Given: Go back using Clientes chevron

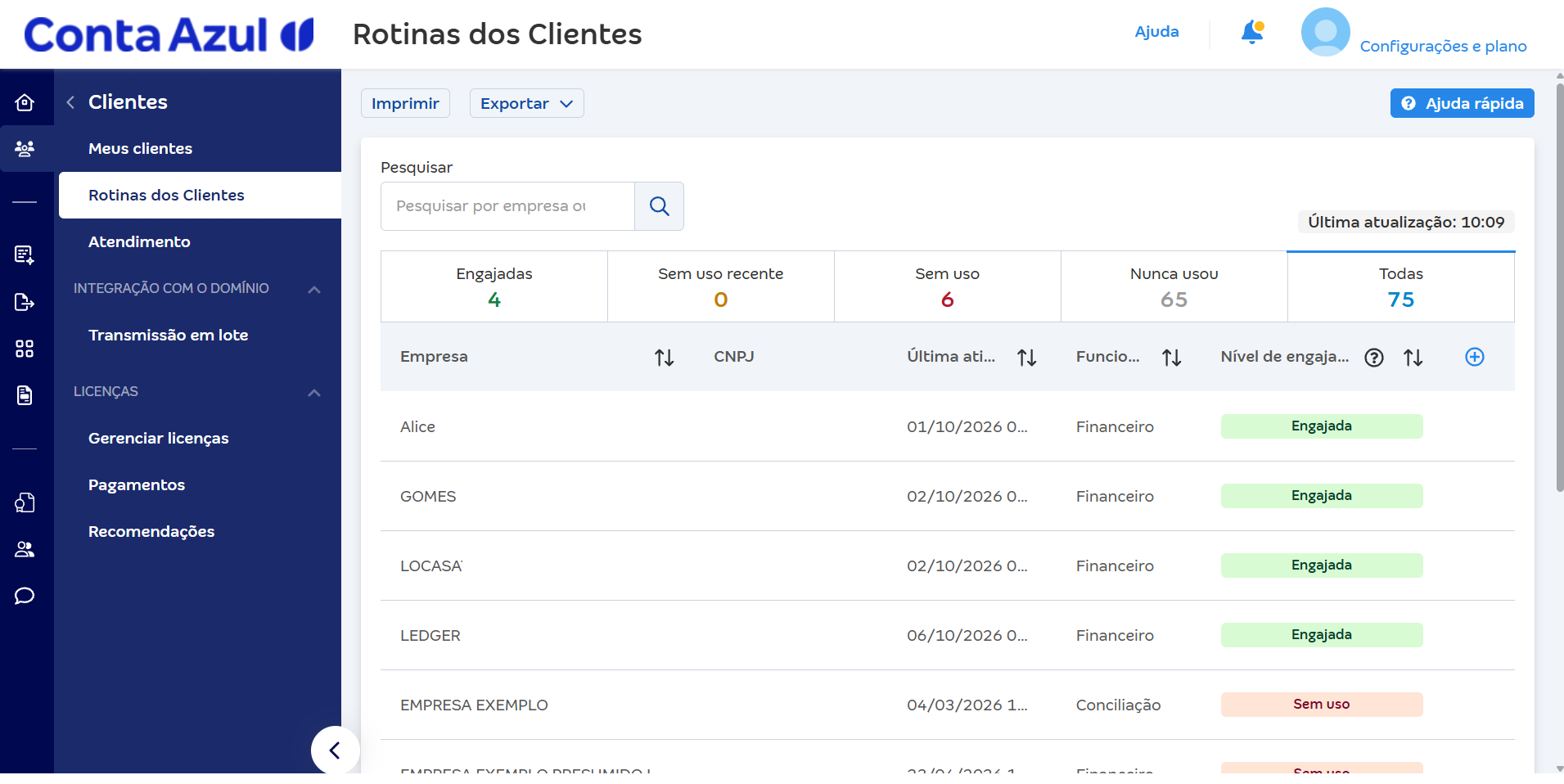Looking at the screenshot, I should pos(71,102).
